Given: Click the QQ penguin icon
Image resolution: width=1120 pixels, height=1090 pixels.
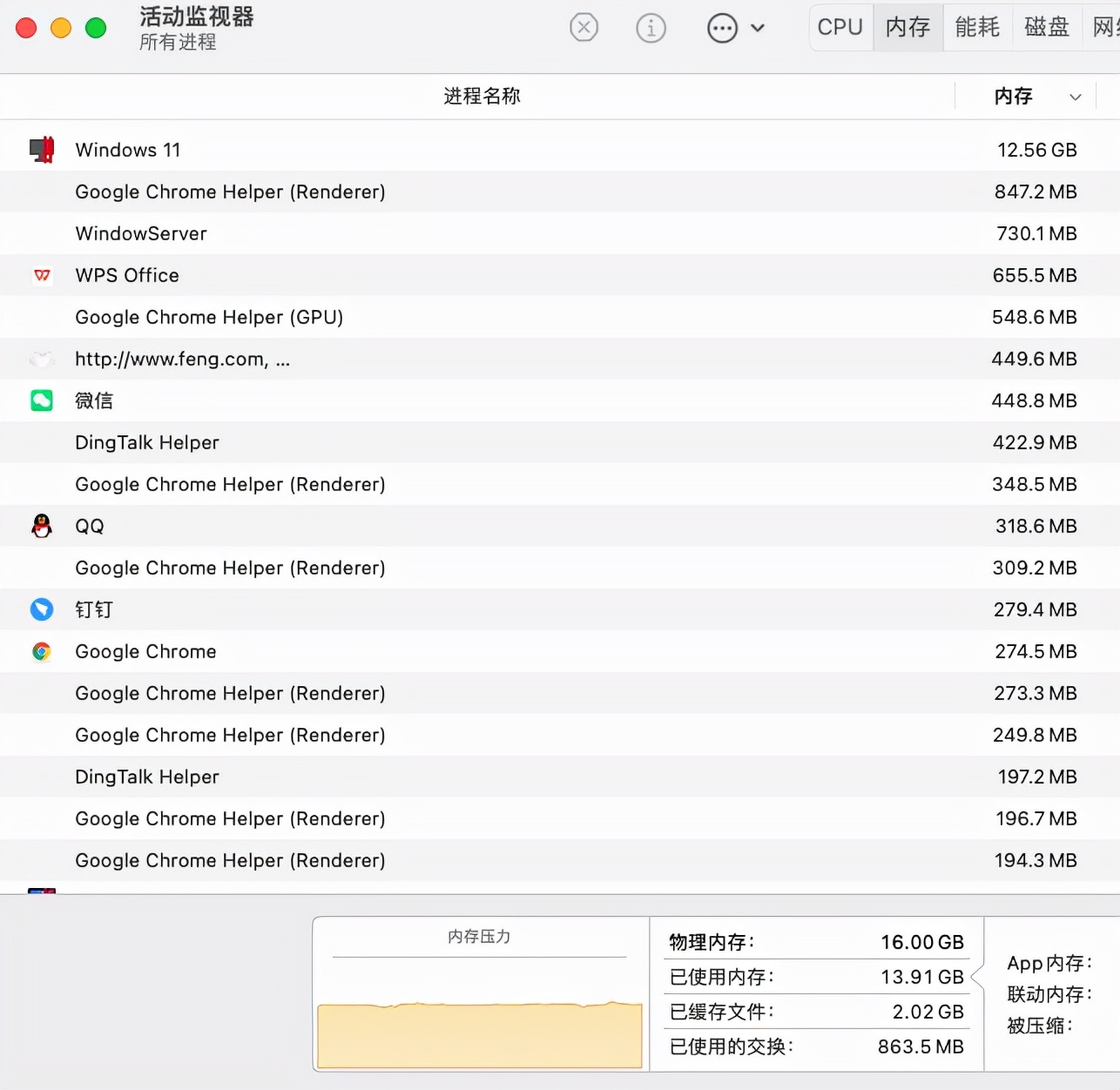Looking at the screenshot, I should point(42,526).
